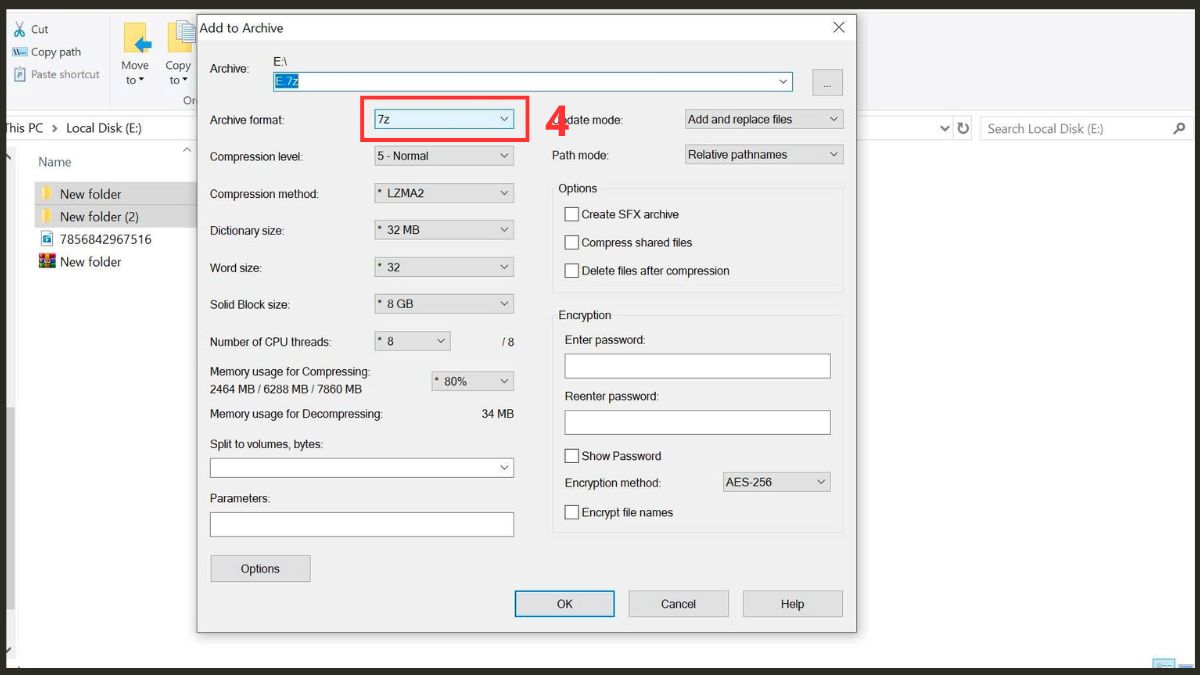Click the archive browse button with ellipsis
This screenshot has height=675, width=1200.
[x=827, y=83]
